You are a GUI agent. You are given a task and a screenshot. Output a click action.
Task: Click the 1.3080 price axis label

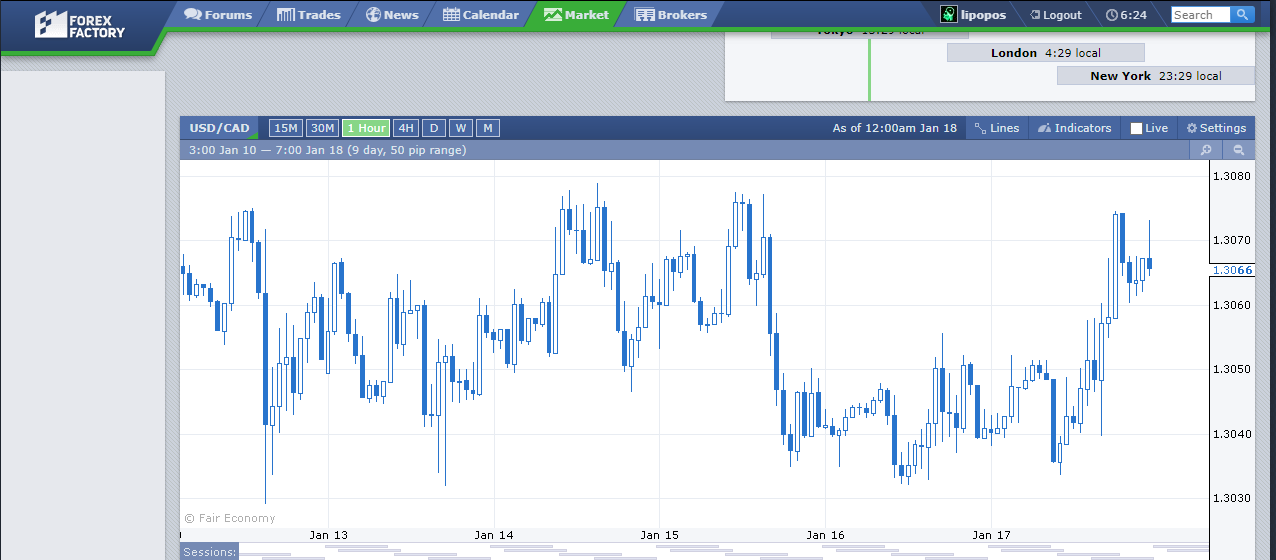pyautogui.click(x=1232, y=176)
